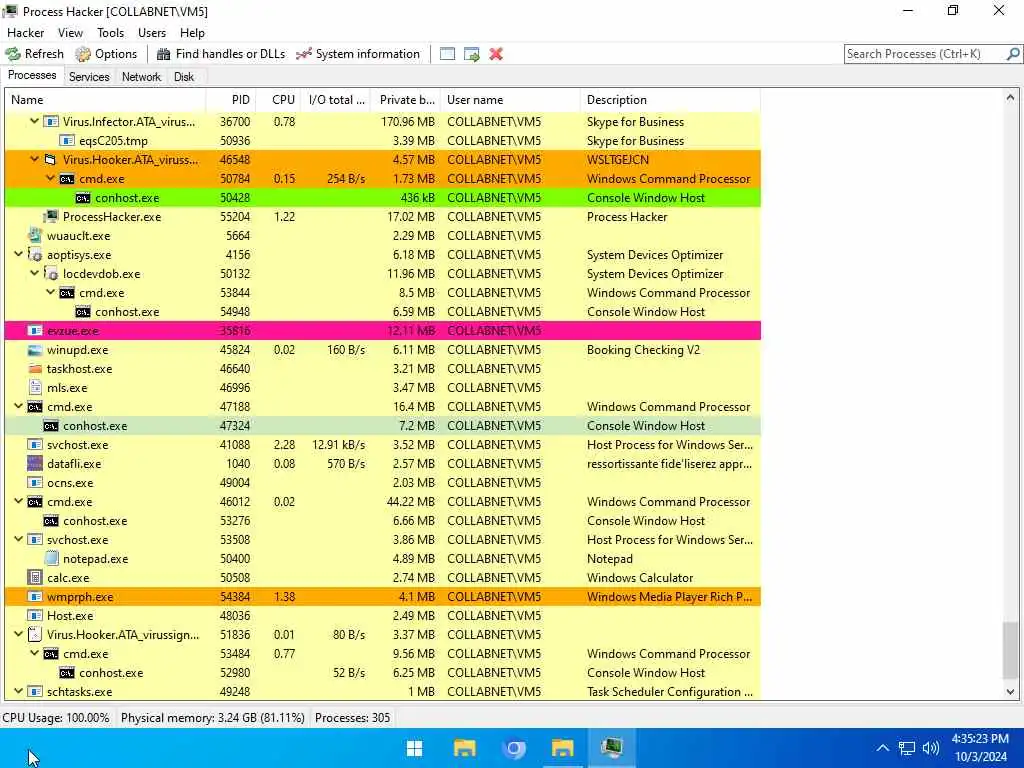Click the calc.exe calculator icon
This screenshot has height=768, width=1024.
[x=35, y=578]
